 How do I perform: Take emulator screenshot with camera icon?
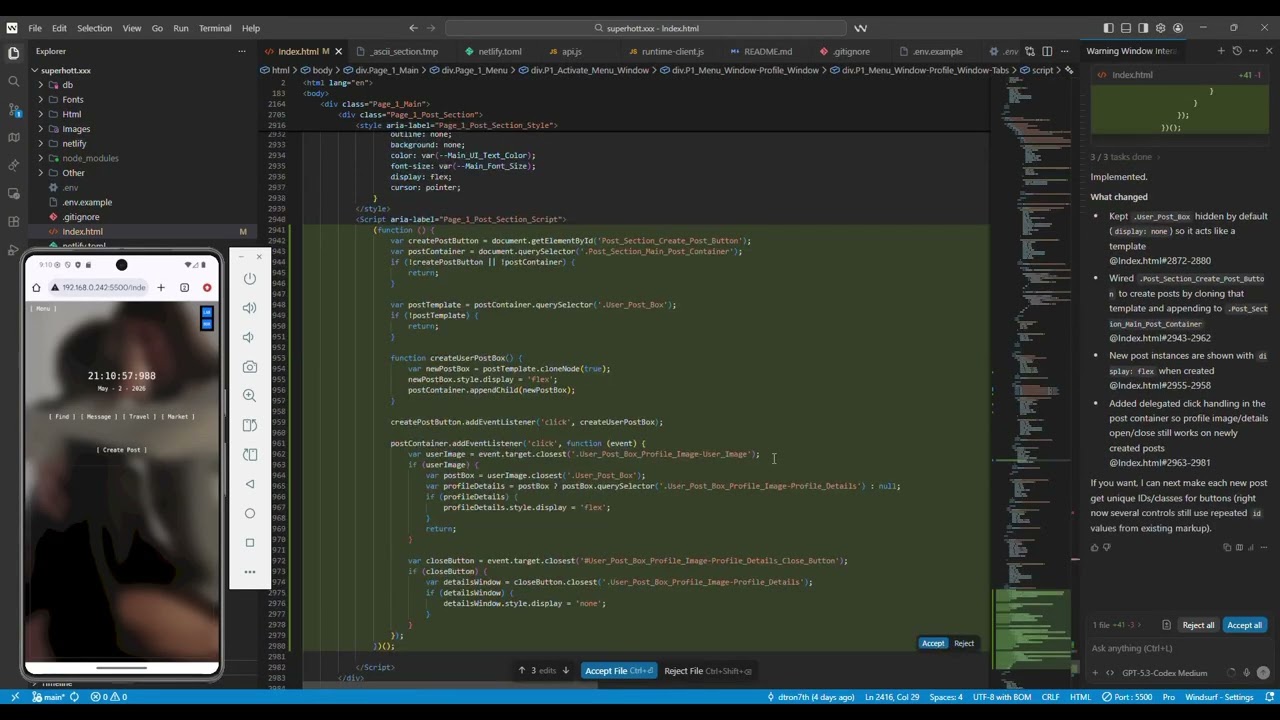250,367
